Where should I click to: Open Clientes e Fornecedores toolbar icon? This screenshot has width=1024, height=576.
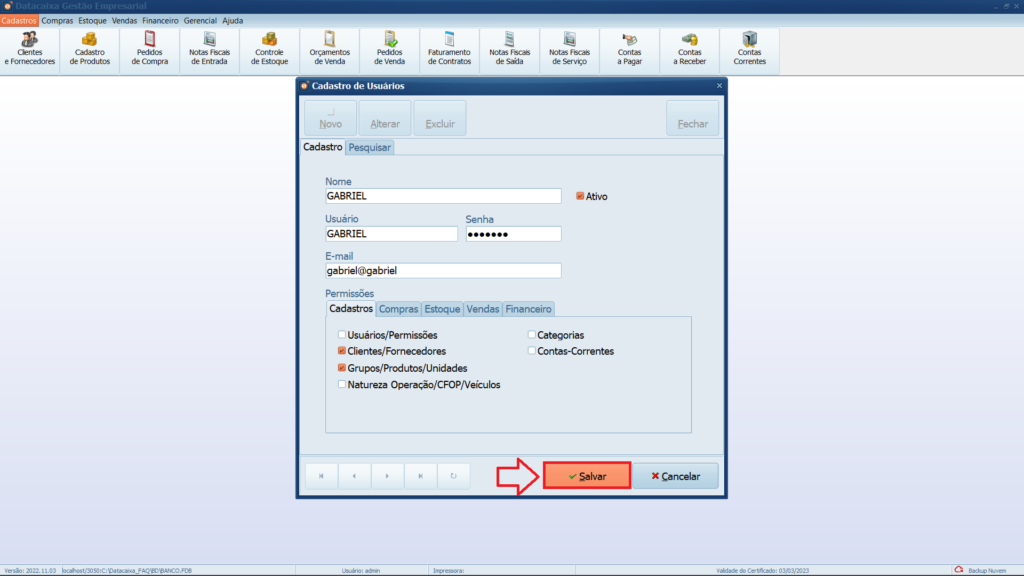[30, 49]
